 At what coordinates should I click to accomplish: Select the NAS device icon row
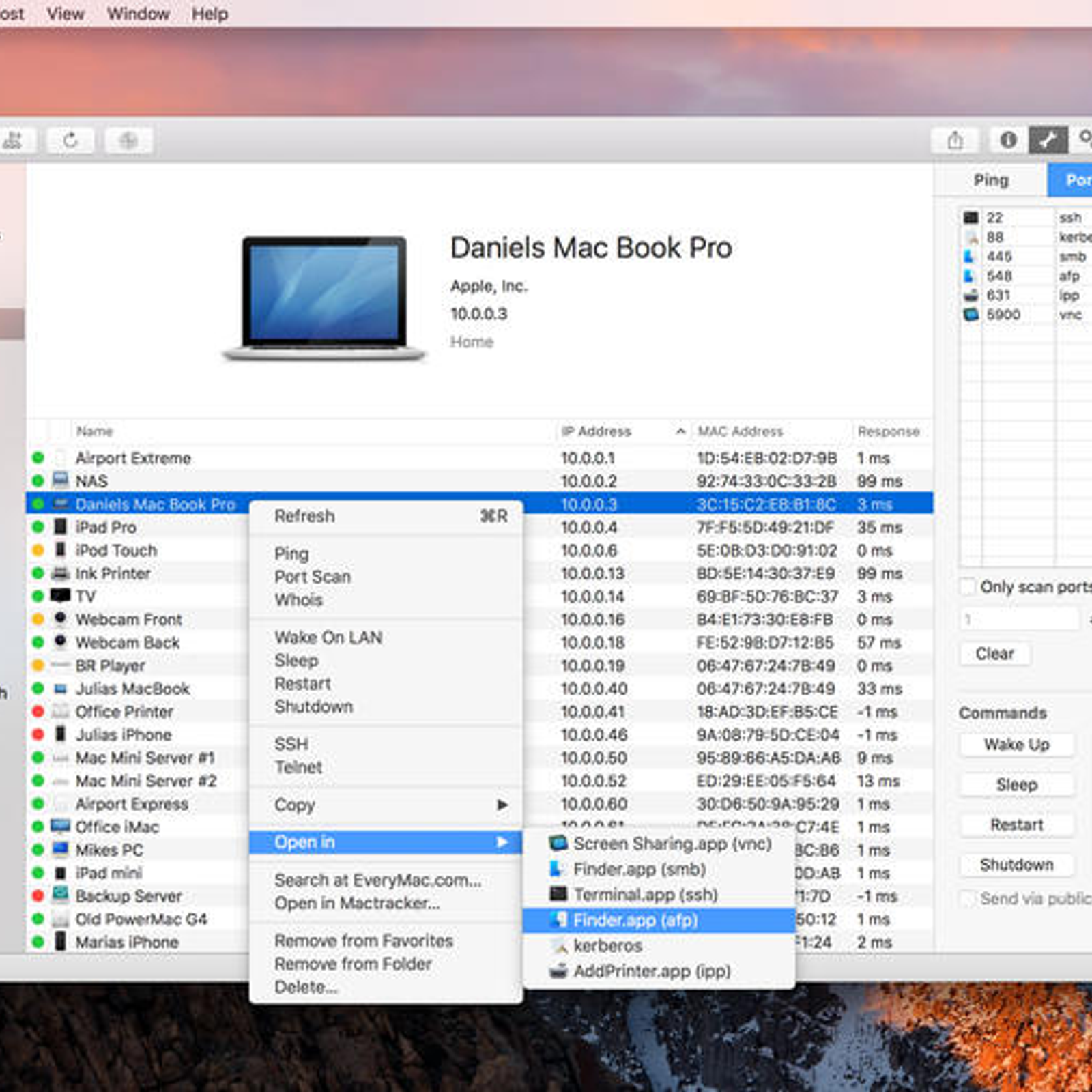[61, 480]
